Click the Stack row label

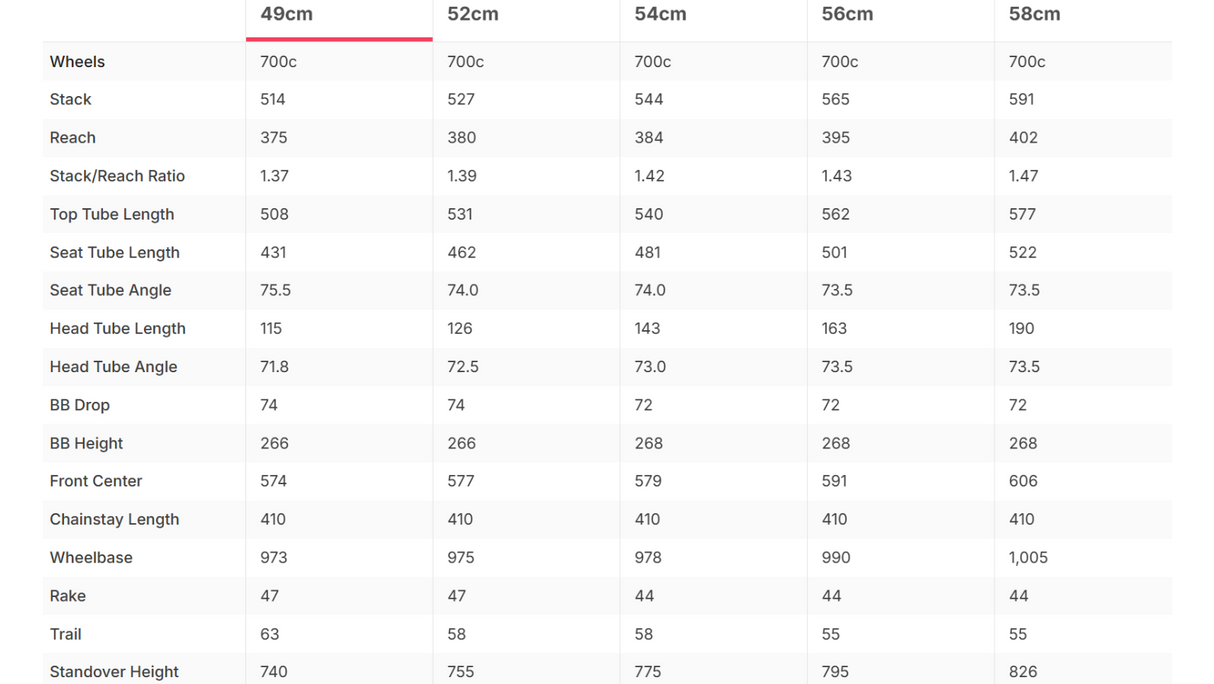[70, 100]
